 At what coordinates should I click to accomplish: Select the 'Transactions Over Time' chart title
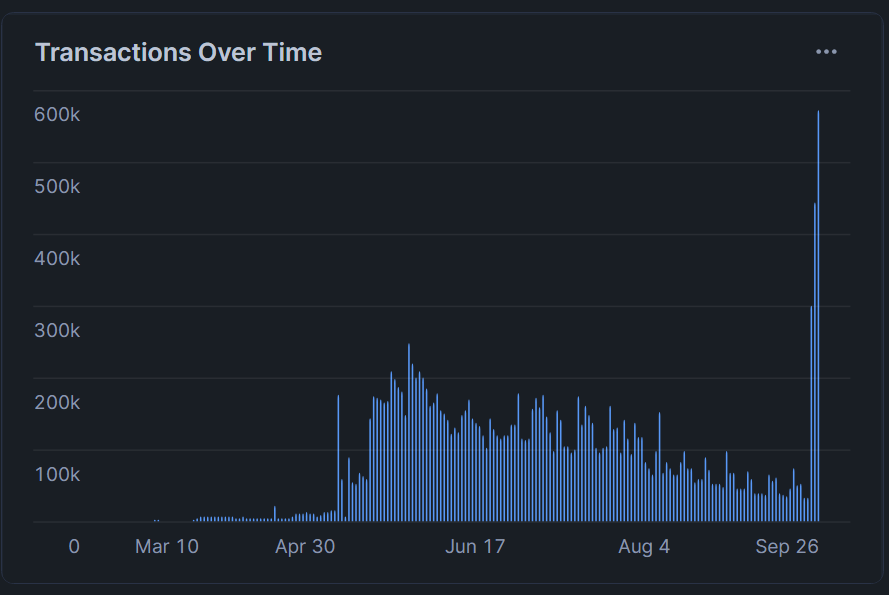point(178,52)
